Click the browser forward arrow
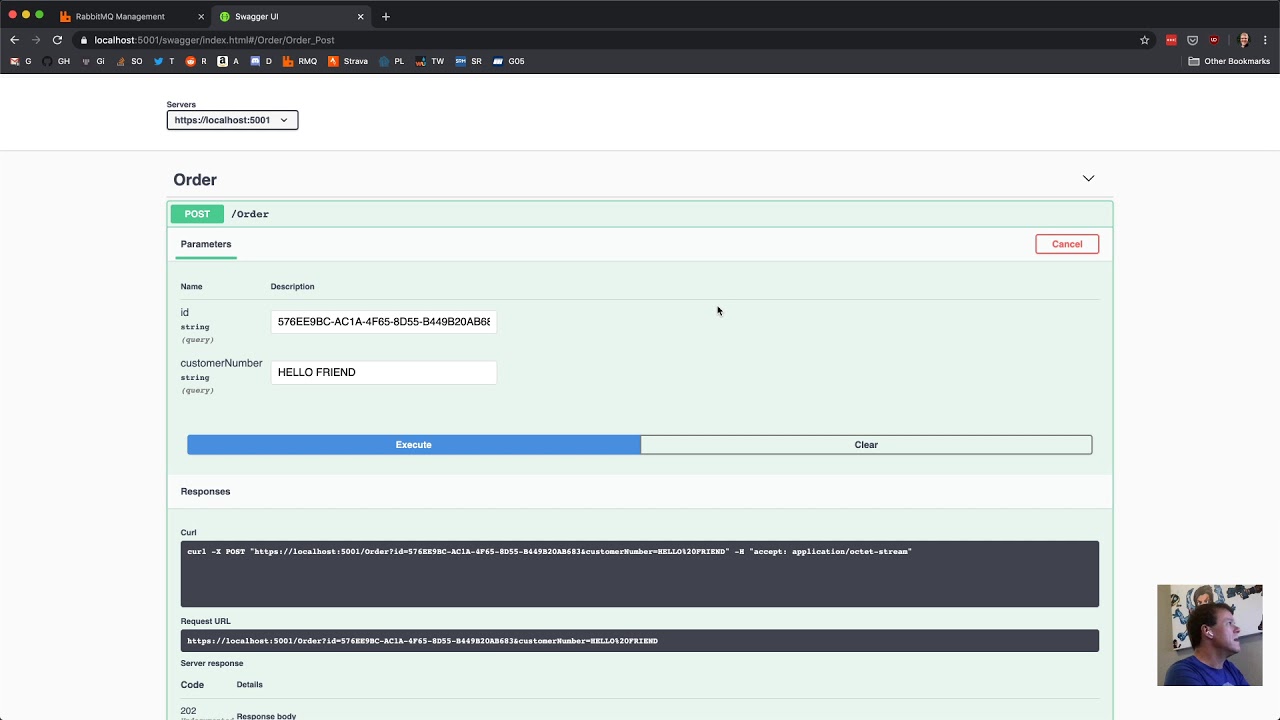 coord(36,40)
